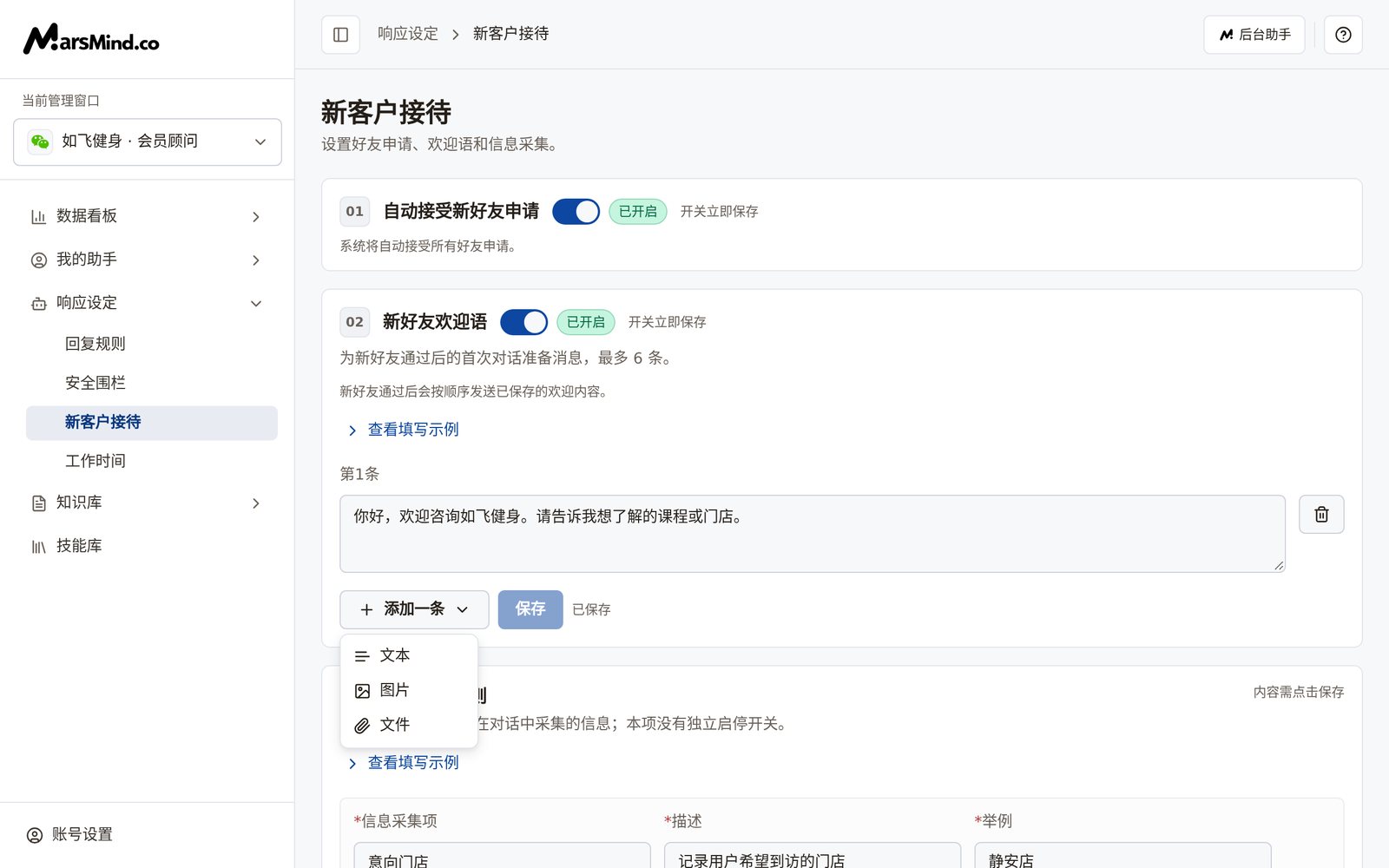1389x868 pixels.
Task: Click 新客户接待 breadcrumb text
Action: [510, 34]
